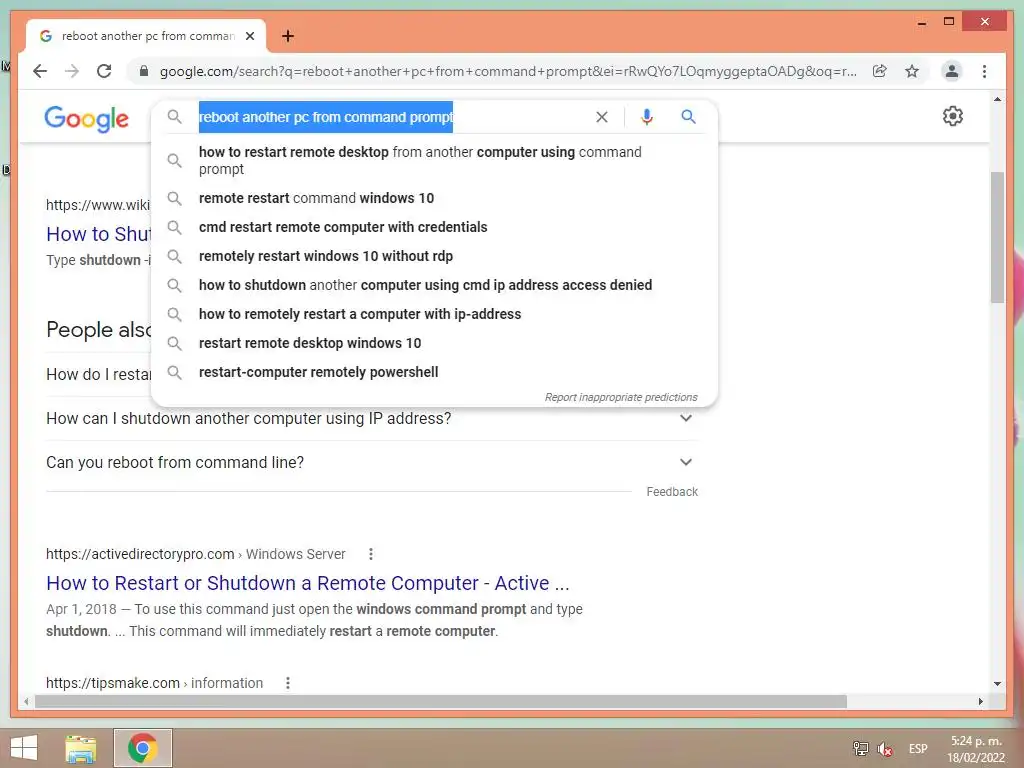This screenshot has height=768, width=1024.
Task: Click the forward navigation arrow
Action: pyautogui.click(x=72, y=71)
